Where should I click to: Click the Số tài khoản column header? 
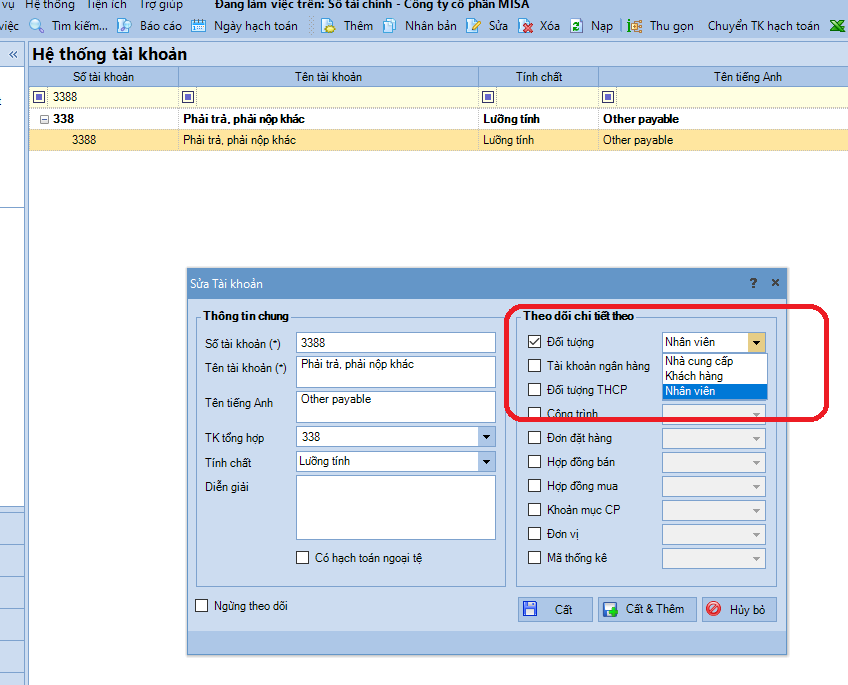103,77
